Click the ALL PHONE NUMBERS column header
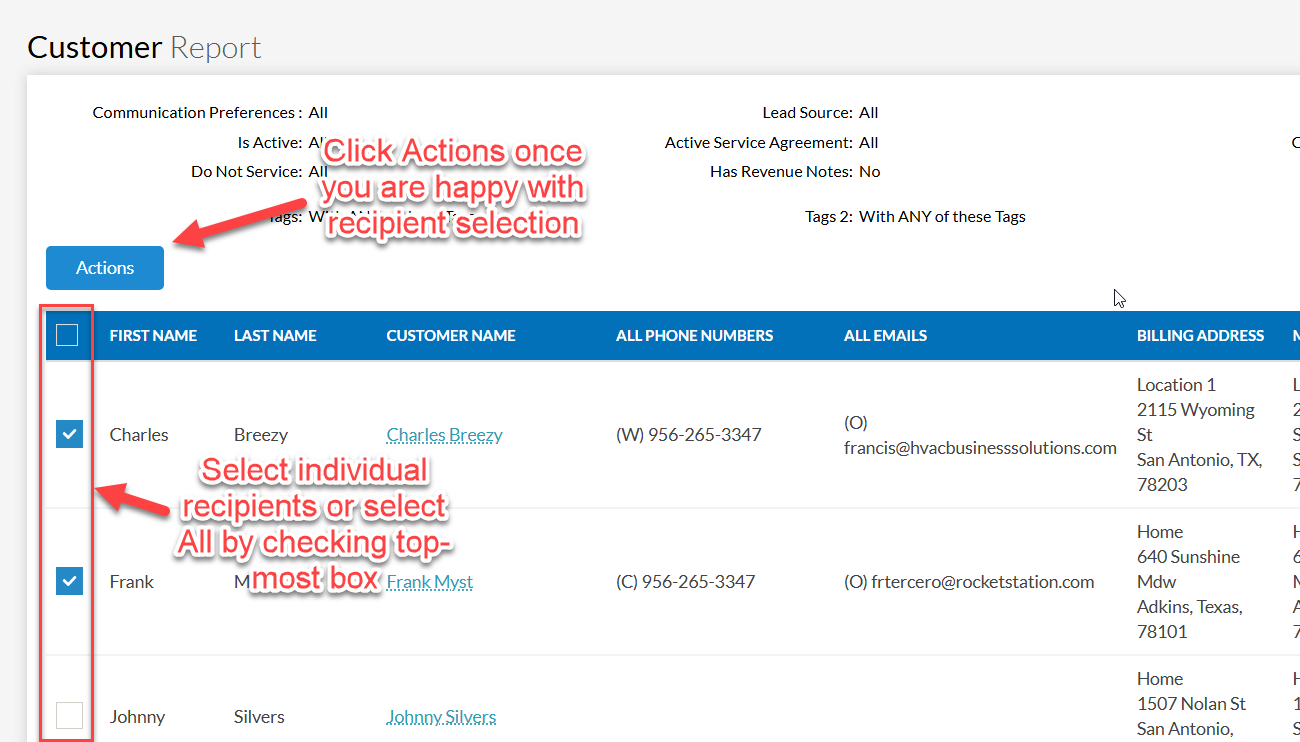Viewport: 1300px width, 742px height. click(x=694, y=336)
